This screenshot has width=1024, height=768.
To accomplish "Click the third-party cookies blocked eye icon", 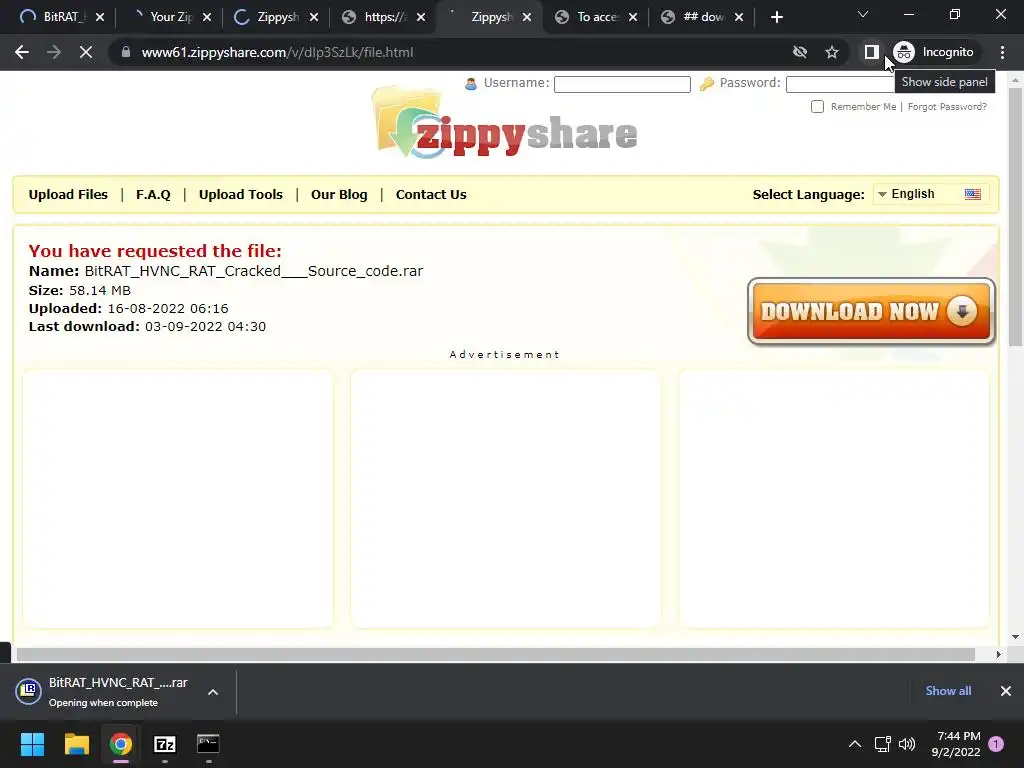I will [800, 52].
